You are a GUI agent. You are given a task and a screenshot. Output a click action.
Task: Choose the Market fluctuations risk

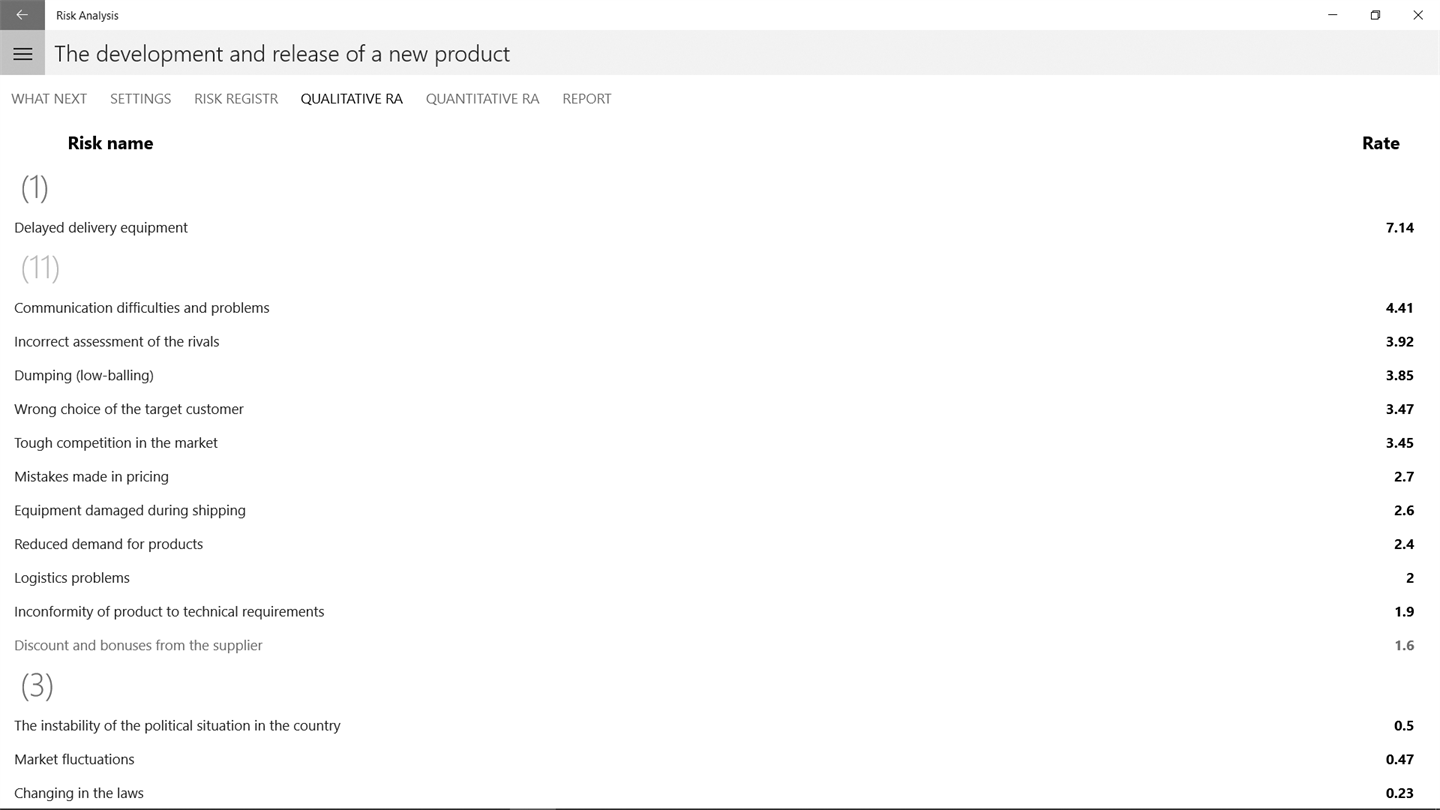click(x=74, y=760)
